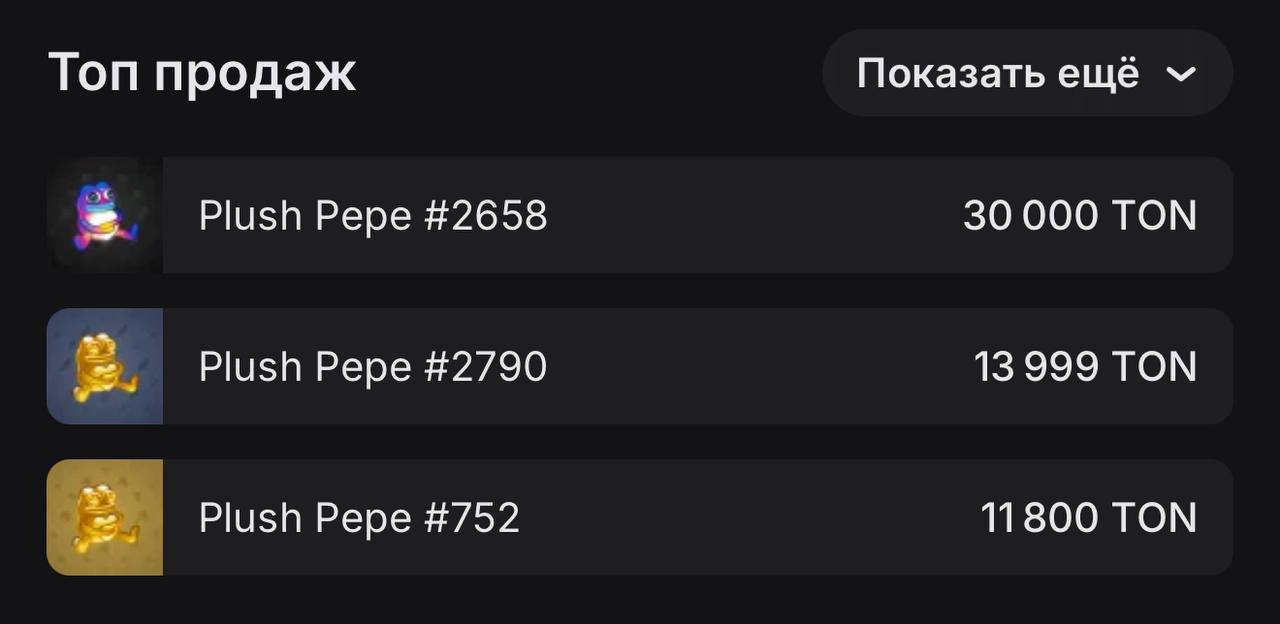
Task: Open the blue plush Pepe #2658 thumbnail
Action: coord(104,215)
